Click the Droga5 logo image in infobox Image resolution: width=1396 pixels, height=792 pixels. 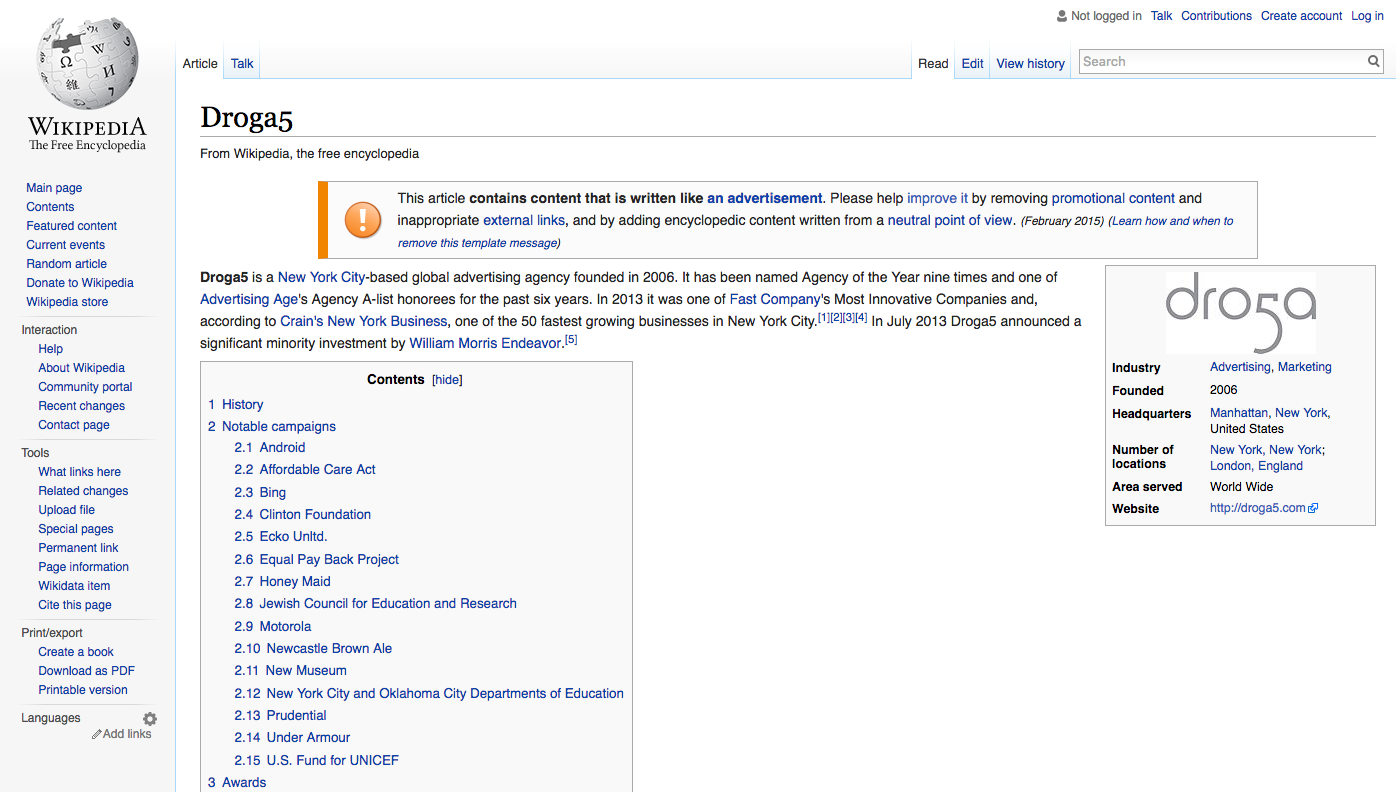point(1240,312)
